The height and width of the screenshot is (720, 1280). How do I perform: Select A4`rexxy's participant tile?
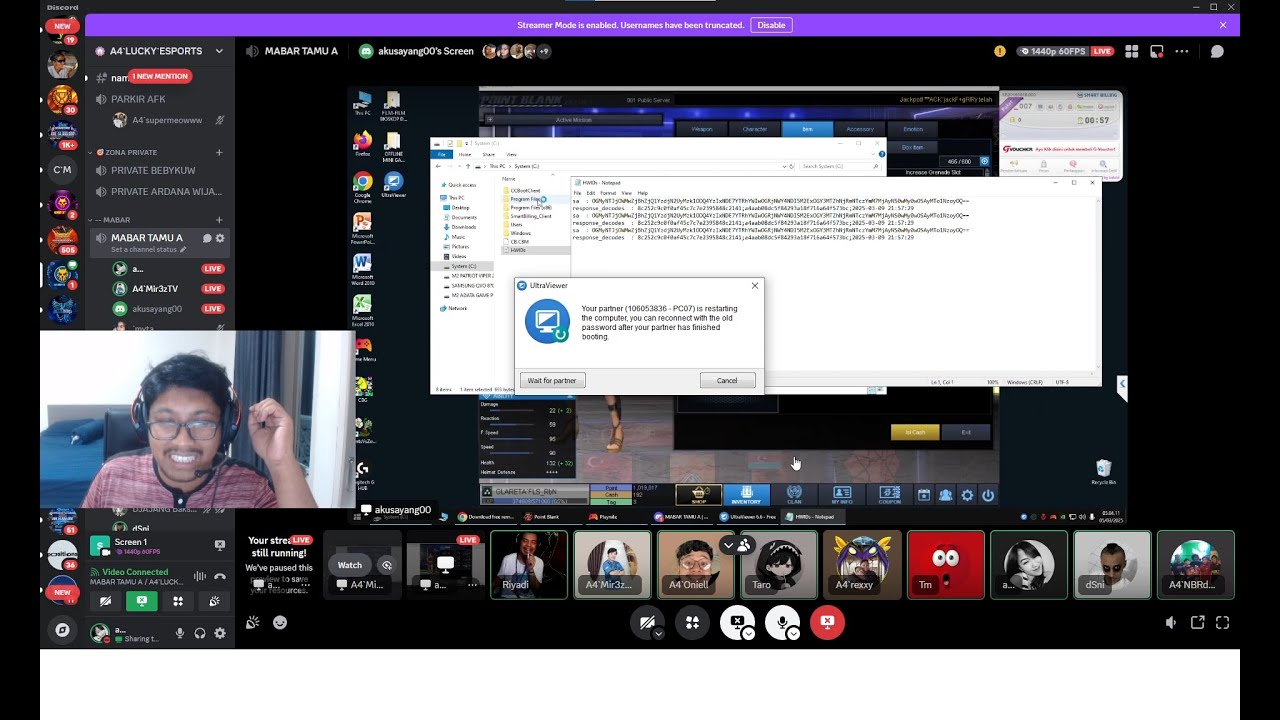coord(862,565)
